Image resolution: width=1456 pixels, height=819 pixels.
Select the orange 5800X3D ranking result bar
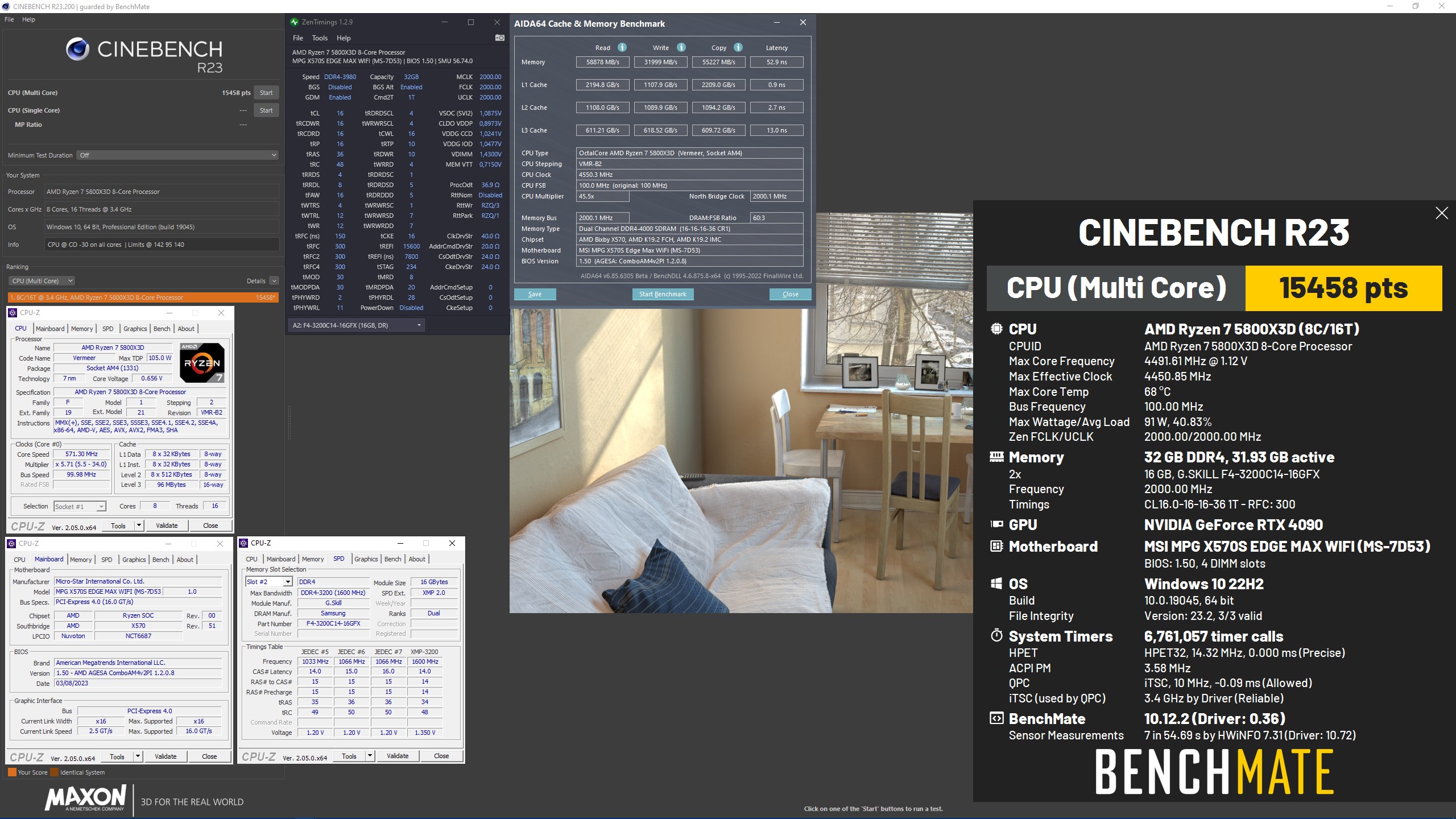(142, 297)
